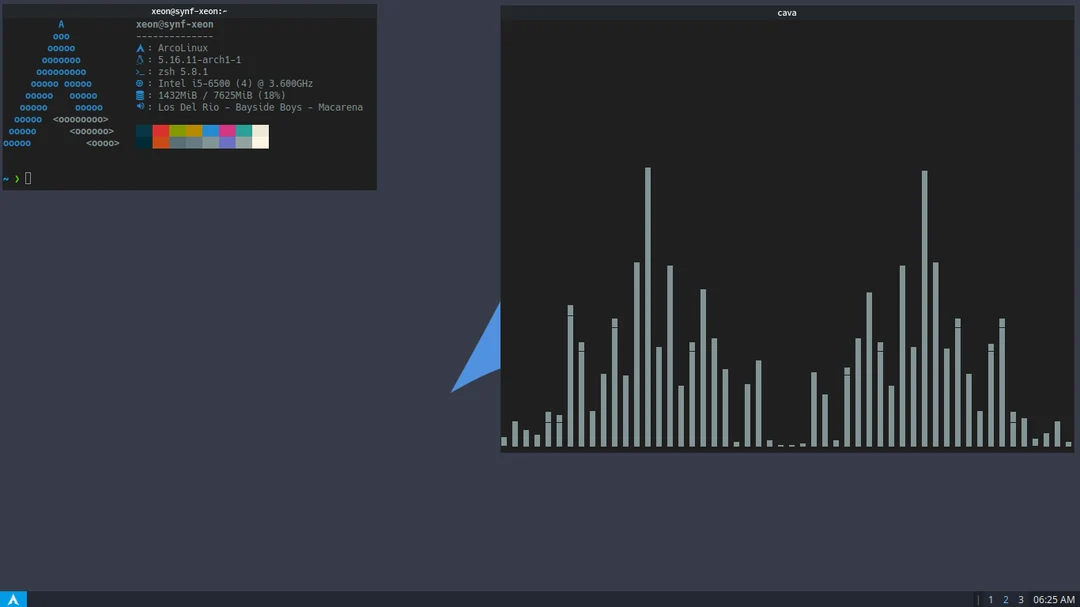Click the xeon@synf-xeon terminal title bar
This screenshot has width=1080, height=607.
pyautogui.click(x=188, y=11)
